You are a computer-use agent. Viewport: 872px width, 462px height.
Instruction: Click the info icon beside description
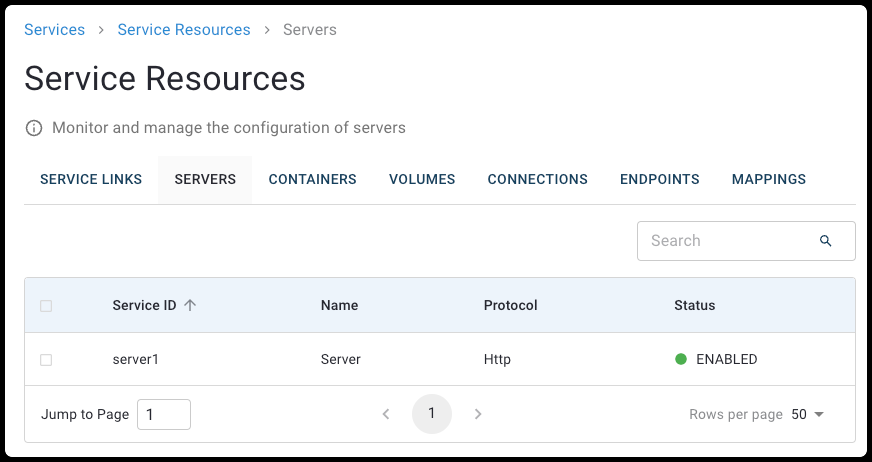click(34, 128)
